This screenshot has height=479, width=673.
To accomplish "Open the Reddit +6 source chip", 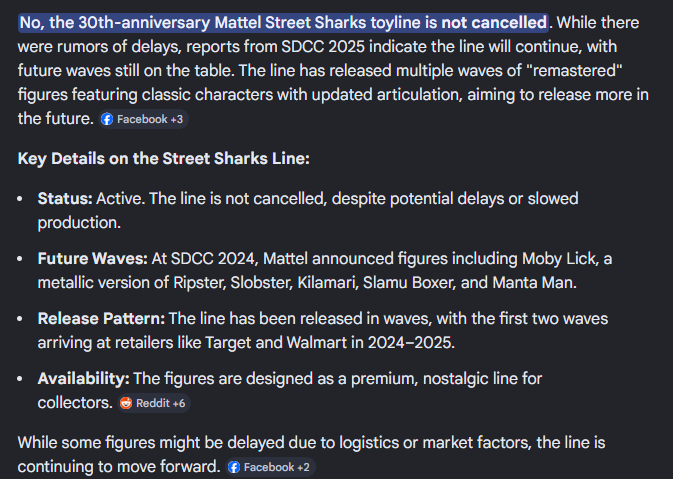I will (x=154, y=403).
